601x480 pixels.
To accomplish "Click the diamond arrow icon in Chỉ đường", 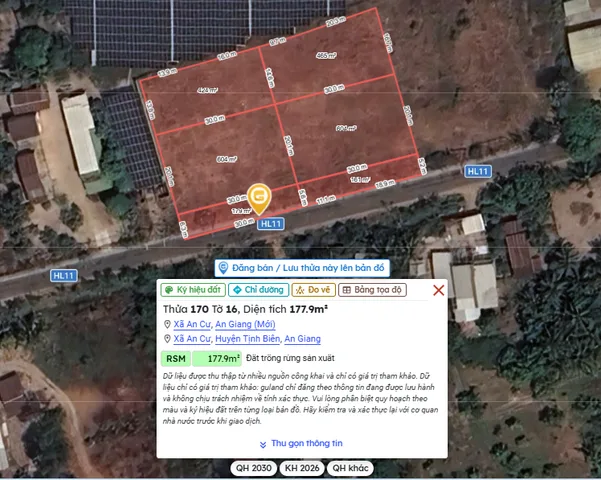I will [237, 290].
